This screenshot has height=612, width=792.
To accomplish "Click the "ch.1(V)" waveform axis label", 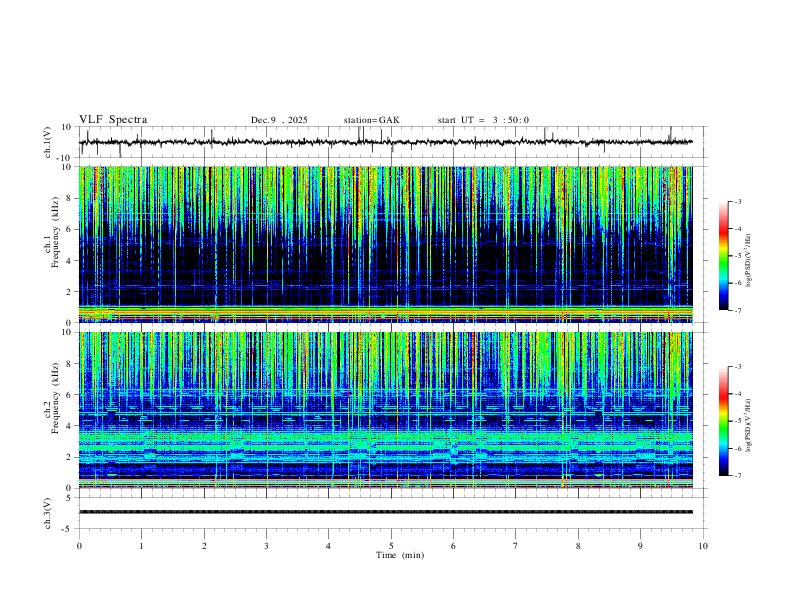I will pyautogui.click(x=48, y=142).
